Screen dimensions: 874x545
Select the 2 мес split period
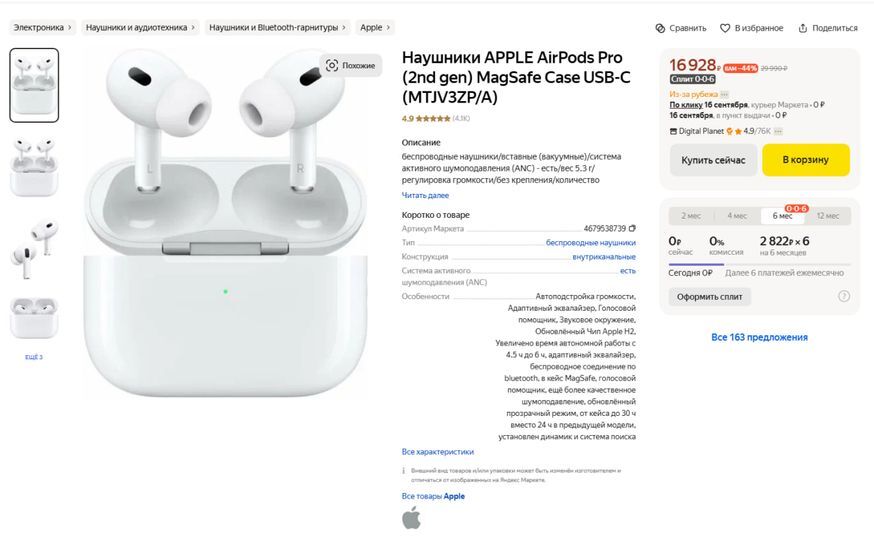[x=691, y=216]
